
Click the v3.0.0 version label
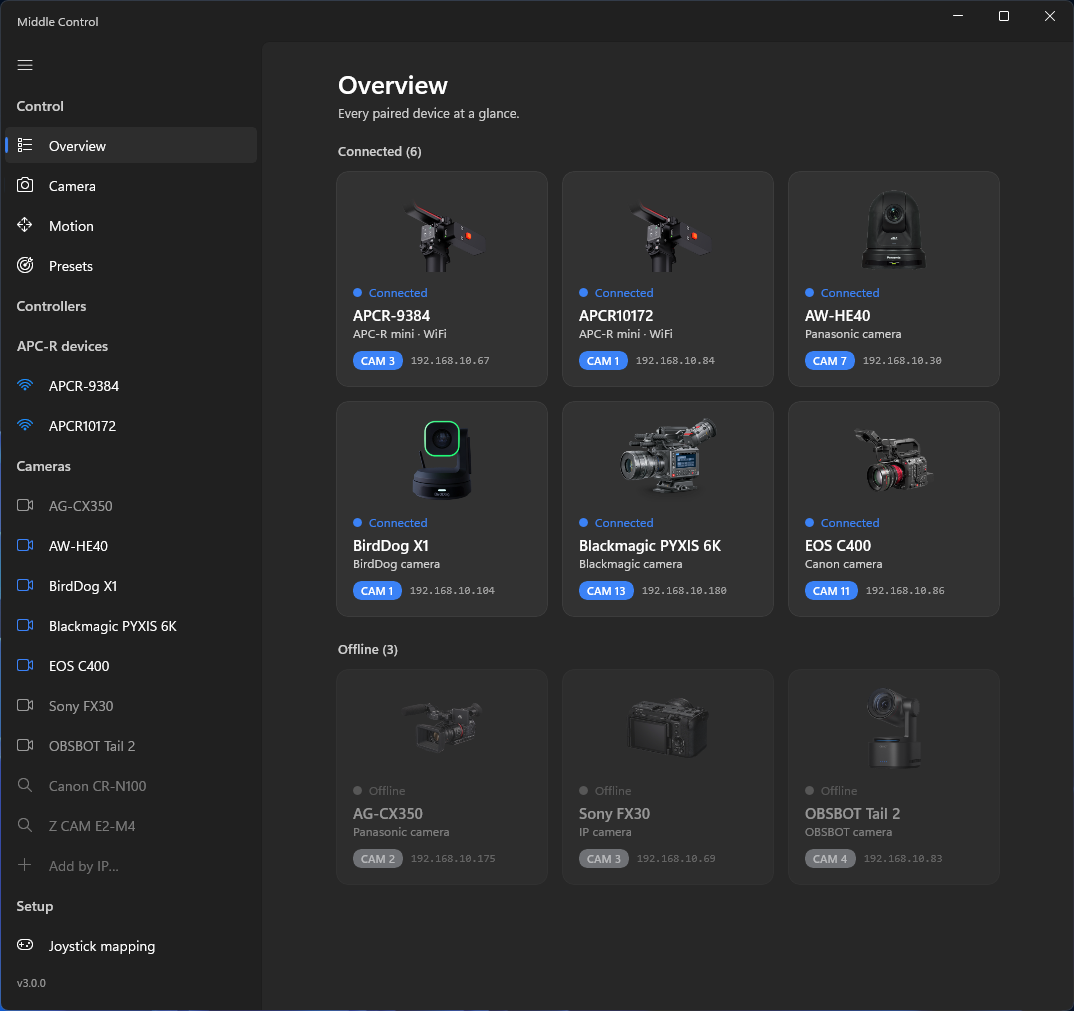[32, 983]
